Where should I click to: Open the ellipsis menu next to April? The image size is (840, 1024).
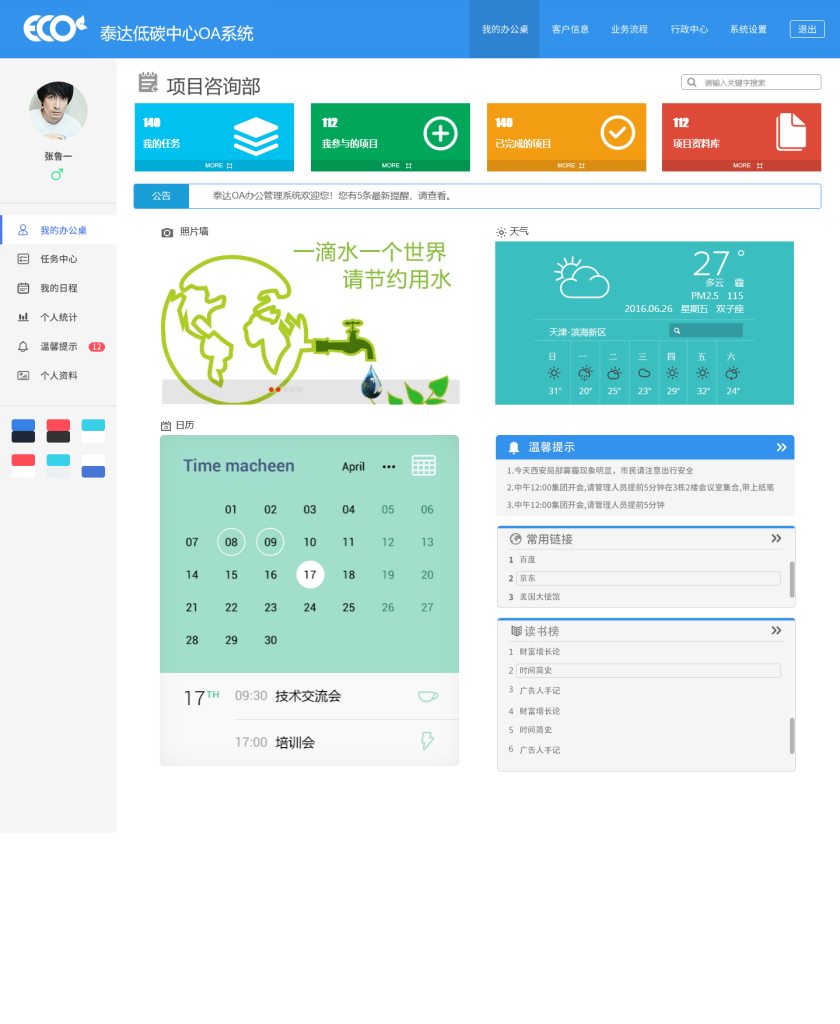388,466
